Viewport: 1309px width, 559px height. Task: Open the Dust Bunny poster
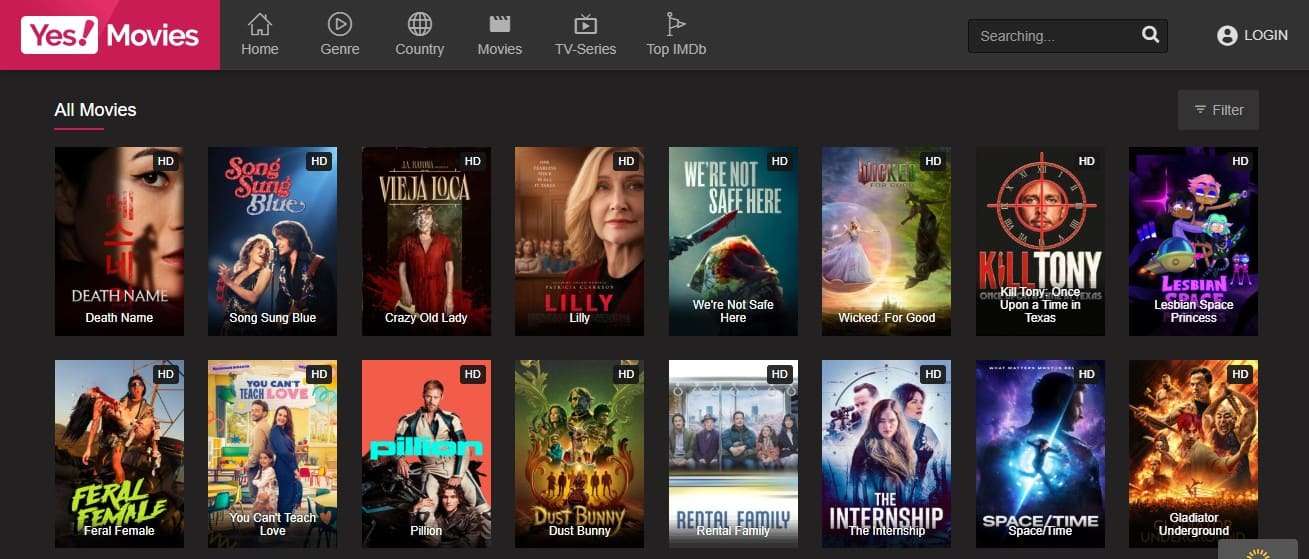click(x=579, y=454)
